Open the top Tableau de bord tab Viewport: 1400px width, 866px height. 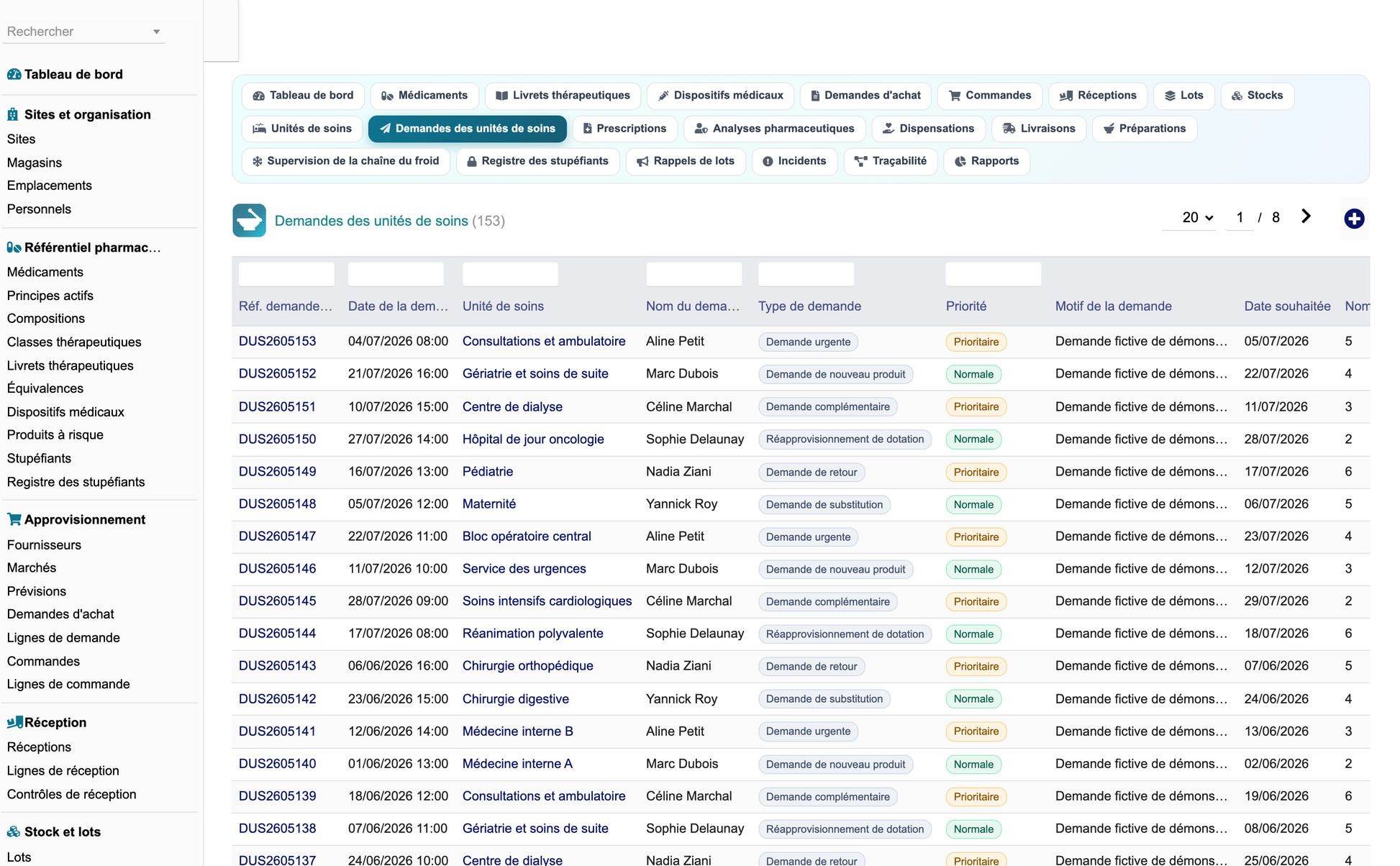[304, 96]
